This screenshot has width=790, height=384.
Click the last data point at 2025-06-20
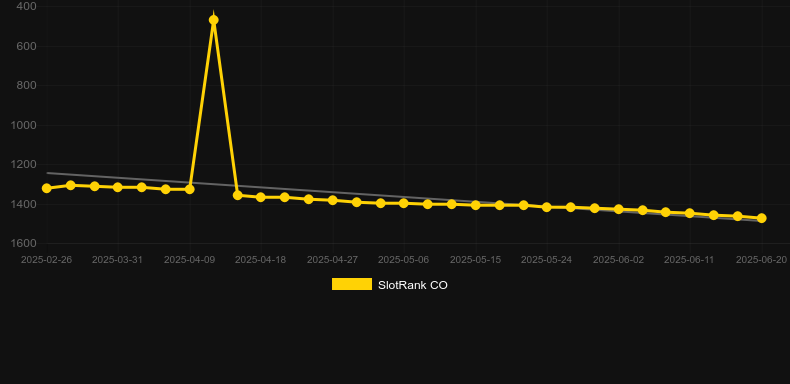(761, 218)
